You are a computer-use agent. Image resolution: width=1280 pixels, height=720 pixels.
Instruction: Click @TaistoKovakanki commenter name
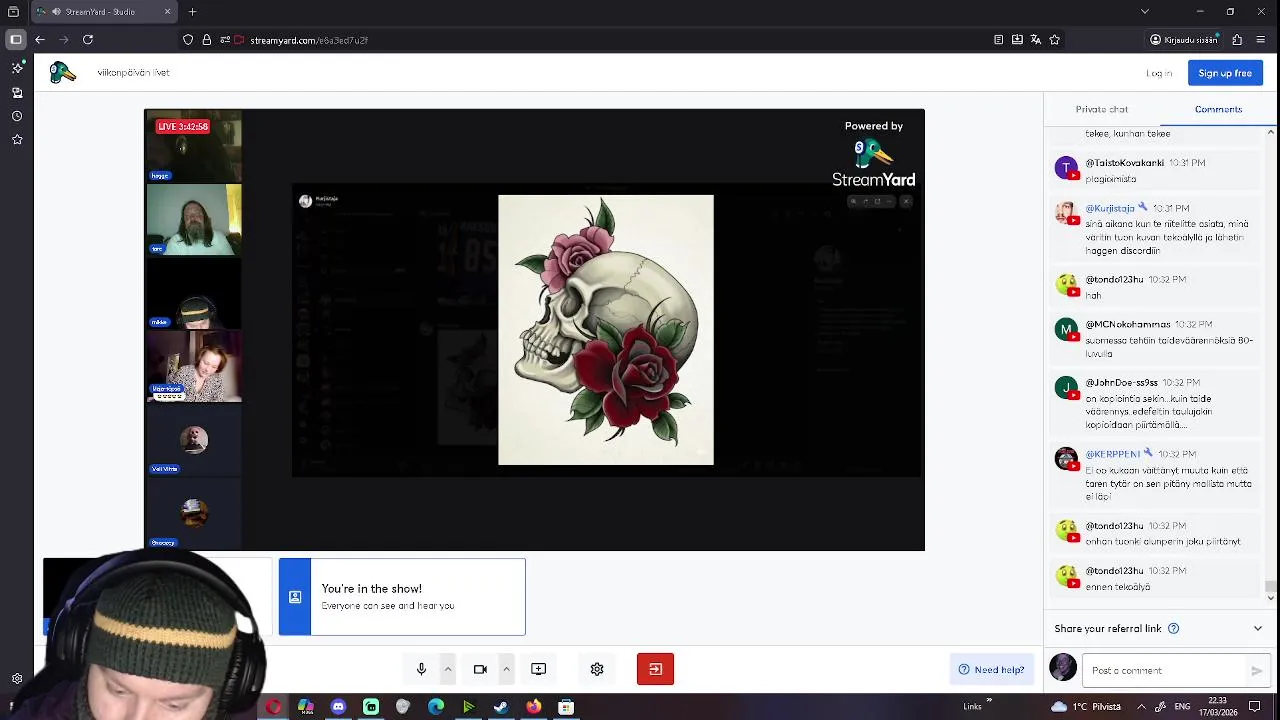click(x=1125, y=162)
